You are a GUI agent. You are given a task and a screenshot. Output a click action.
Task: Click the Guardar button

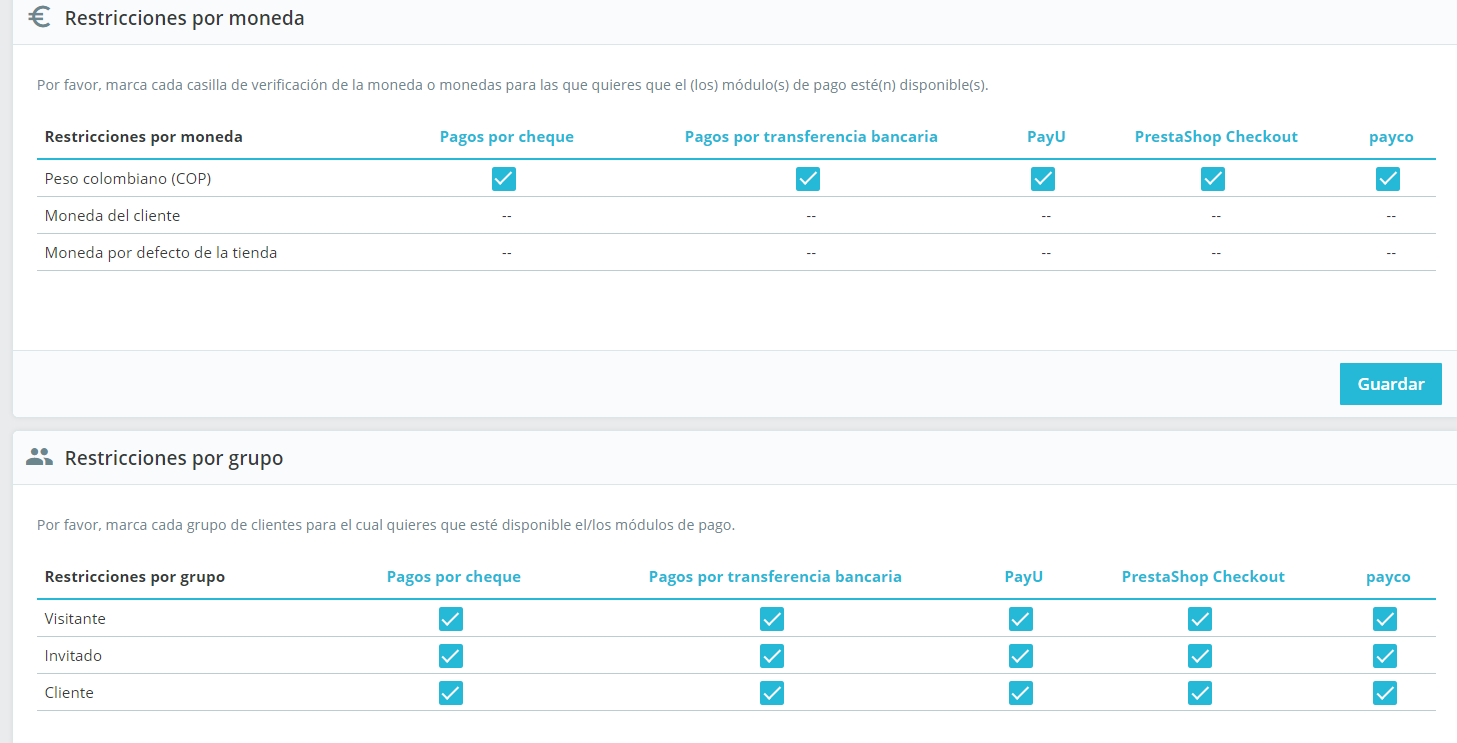(1390, 384)
